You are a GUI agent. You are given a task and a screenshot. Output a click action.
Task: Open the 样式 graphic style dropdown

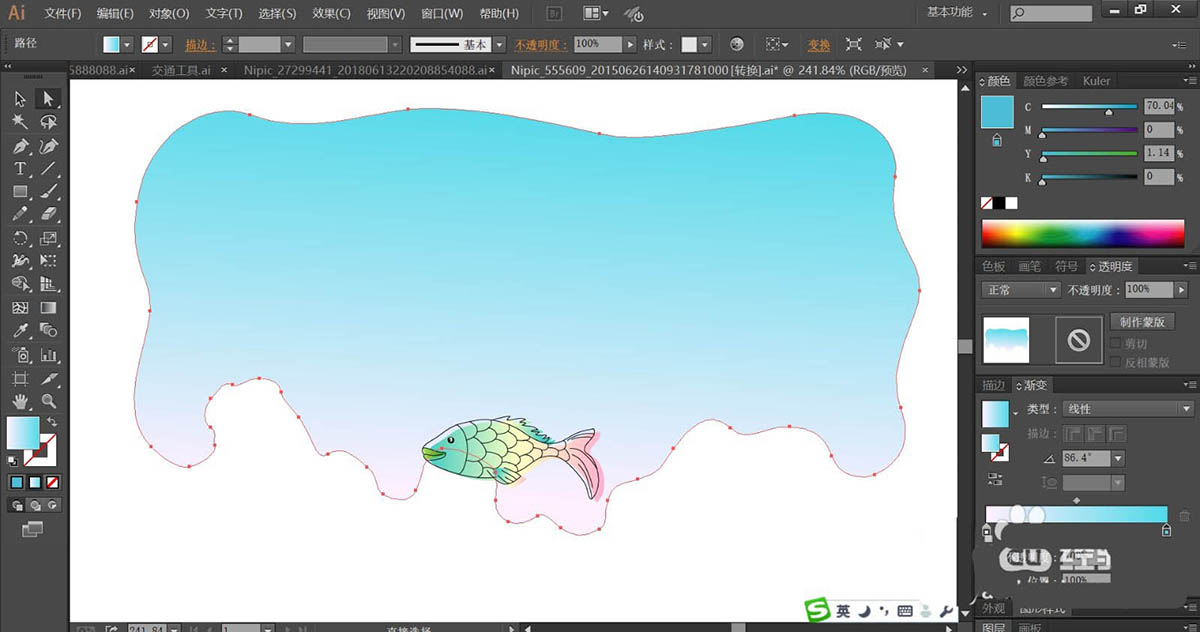[705, 45]
